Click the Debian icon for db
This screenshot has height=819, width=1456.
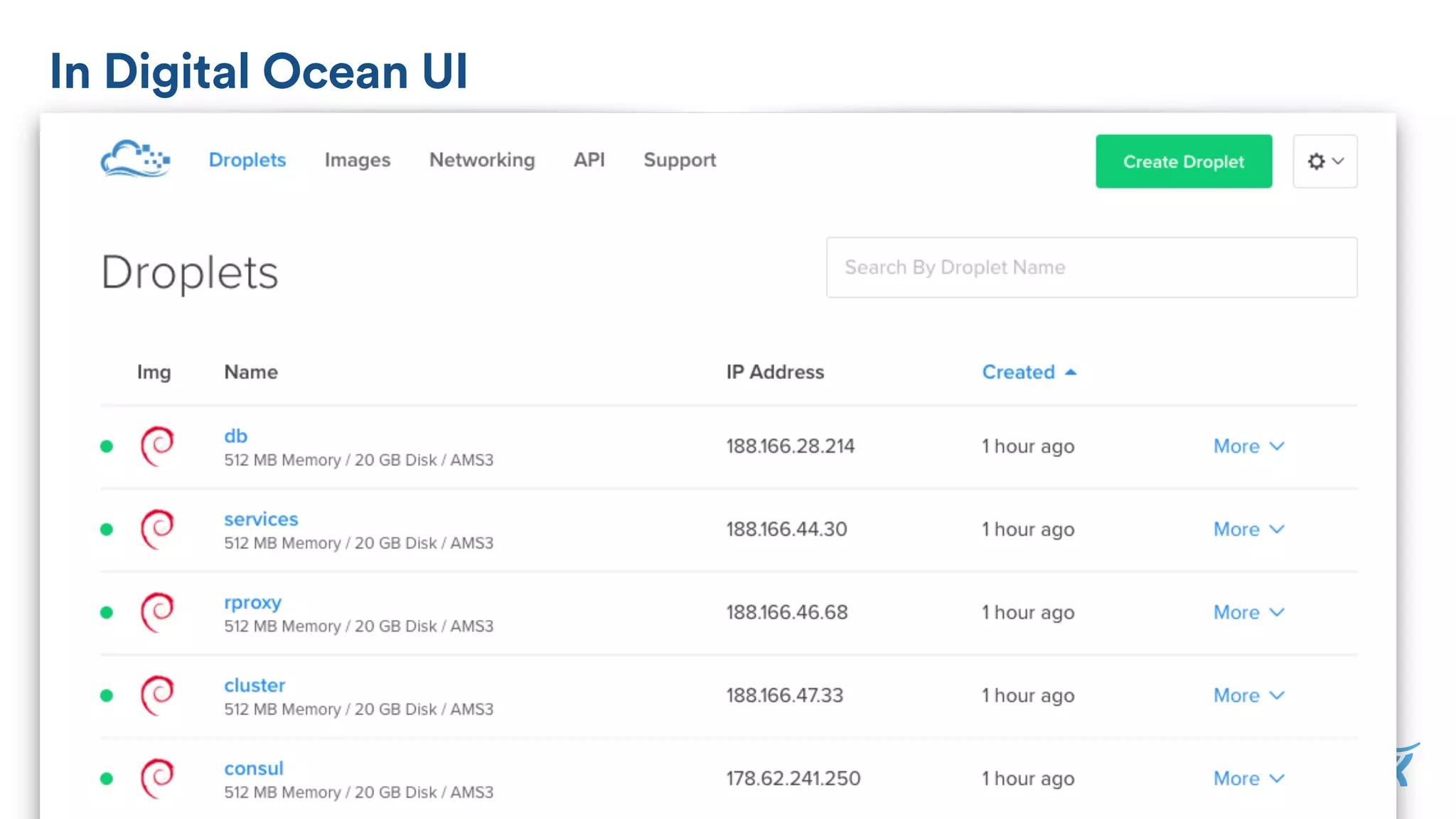(x=157, y=446)
